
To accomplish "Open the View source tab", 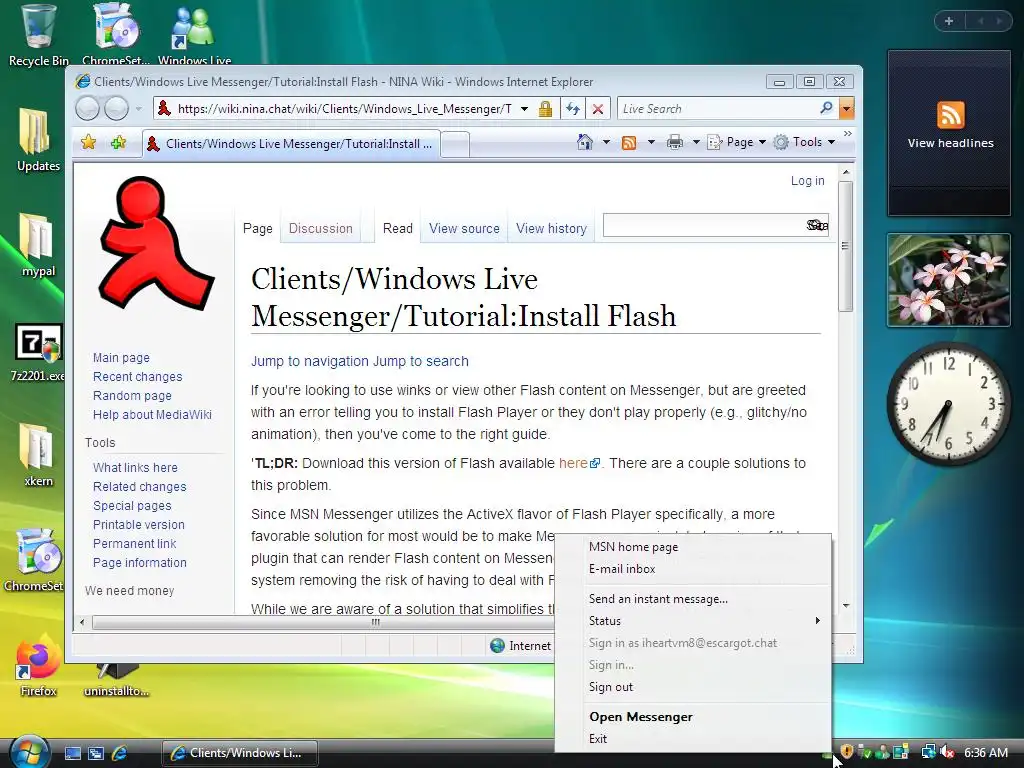I will [464, 229].
